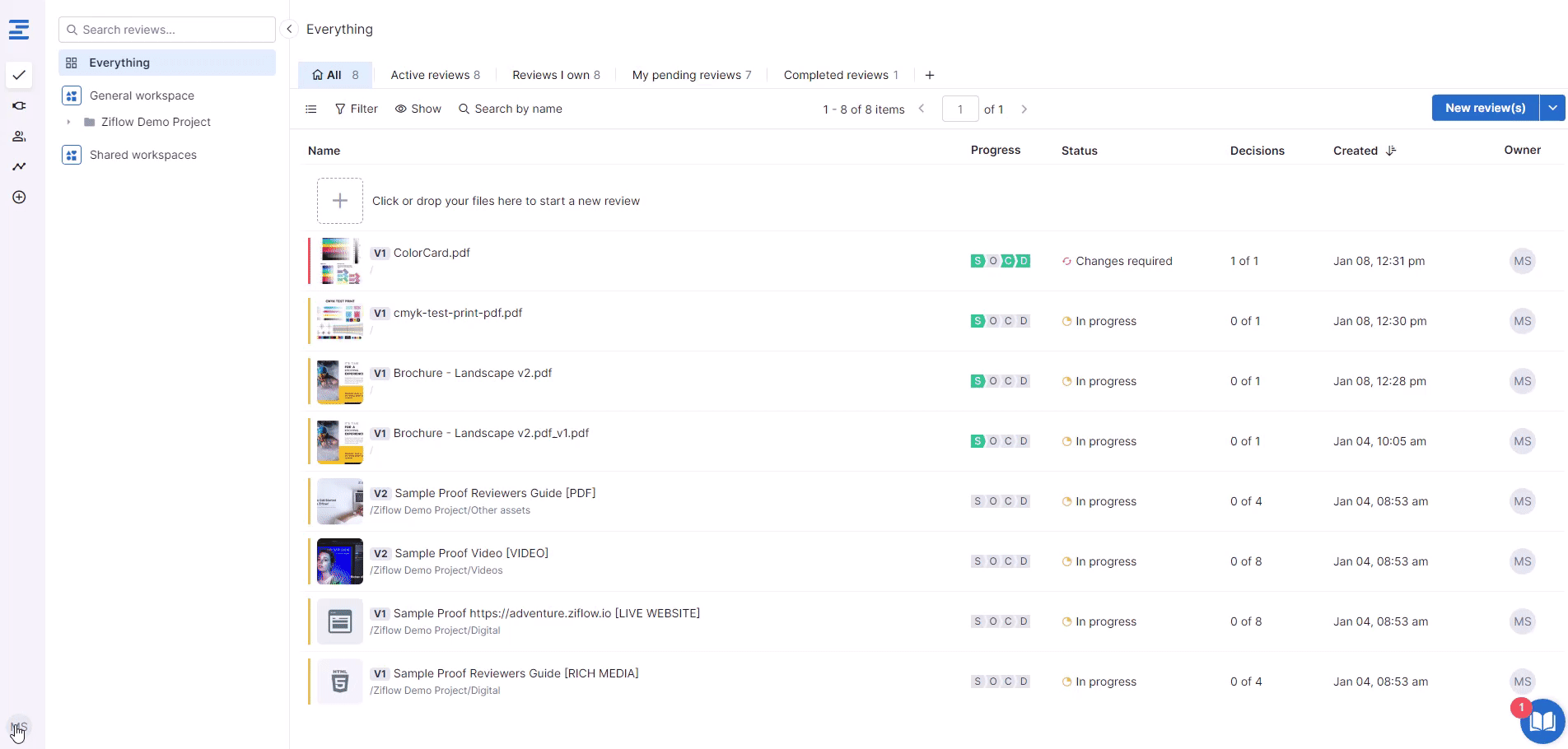Switch to Completed reviews tab
1568x749 pixels.
[x=841, y=75]
